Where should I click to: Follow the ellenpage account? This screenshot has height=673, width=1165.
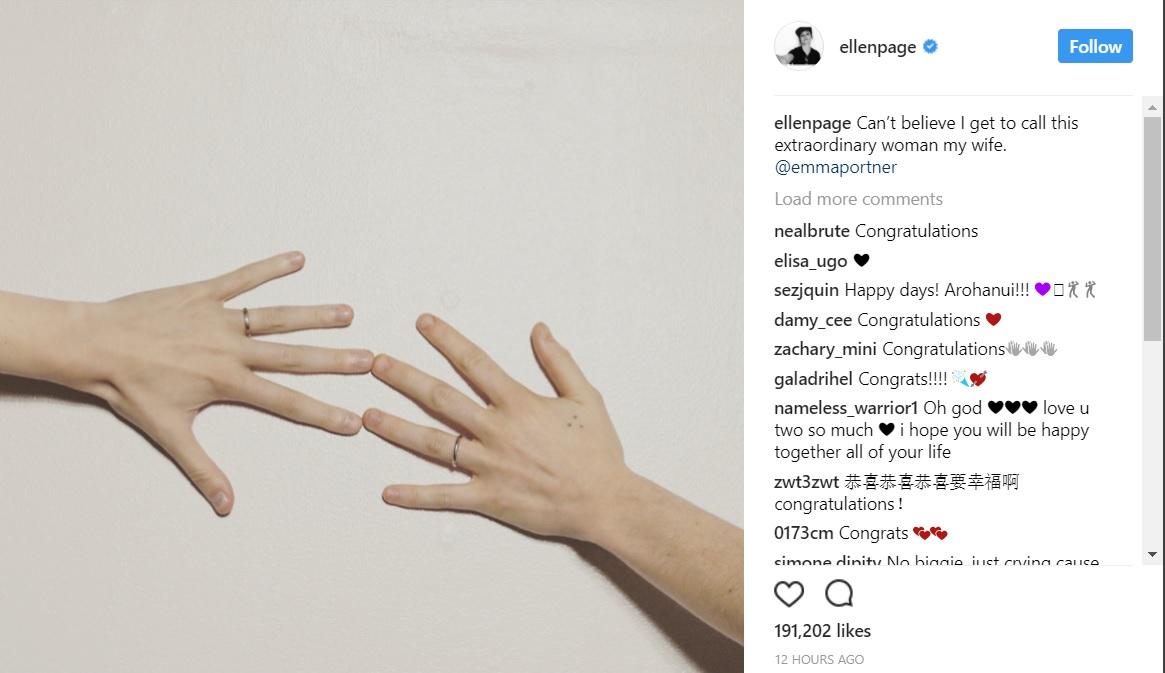(x=1095, y=46)
